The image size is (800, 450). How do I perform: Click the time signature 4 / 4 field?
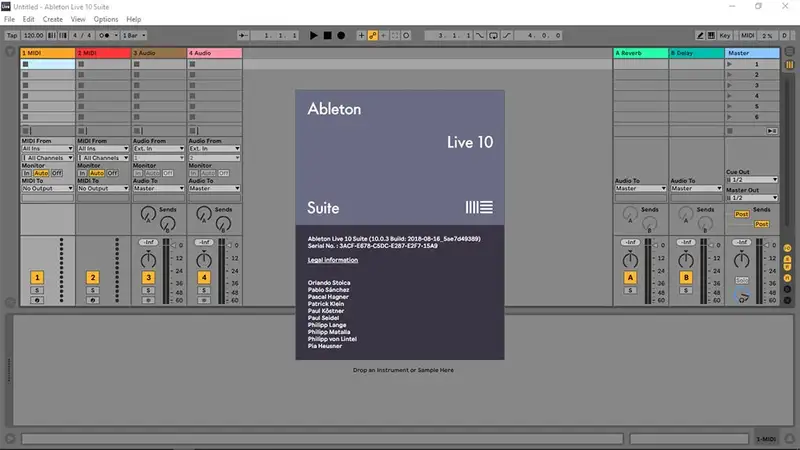click(82, 35)
